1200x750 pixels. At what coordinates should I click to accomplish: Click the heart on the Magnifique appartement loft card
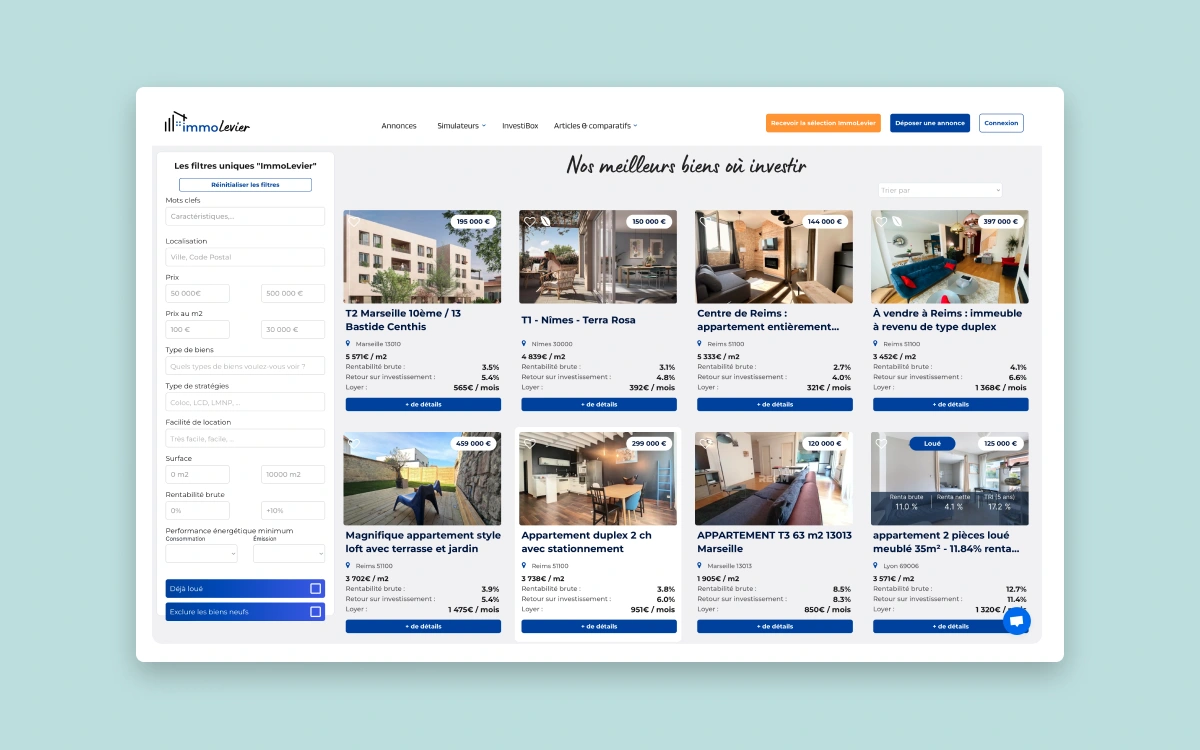(353, 443)
